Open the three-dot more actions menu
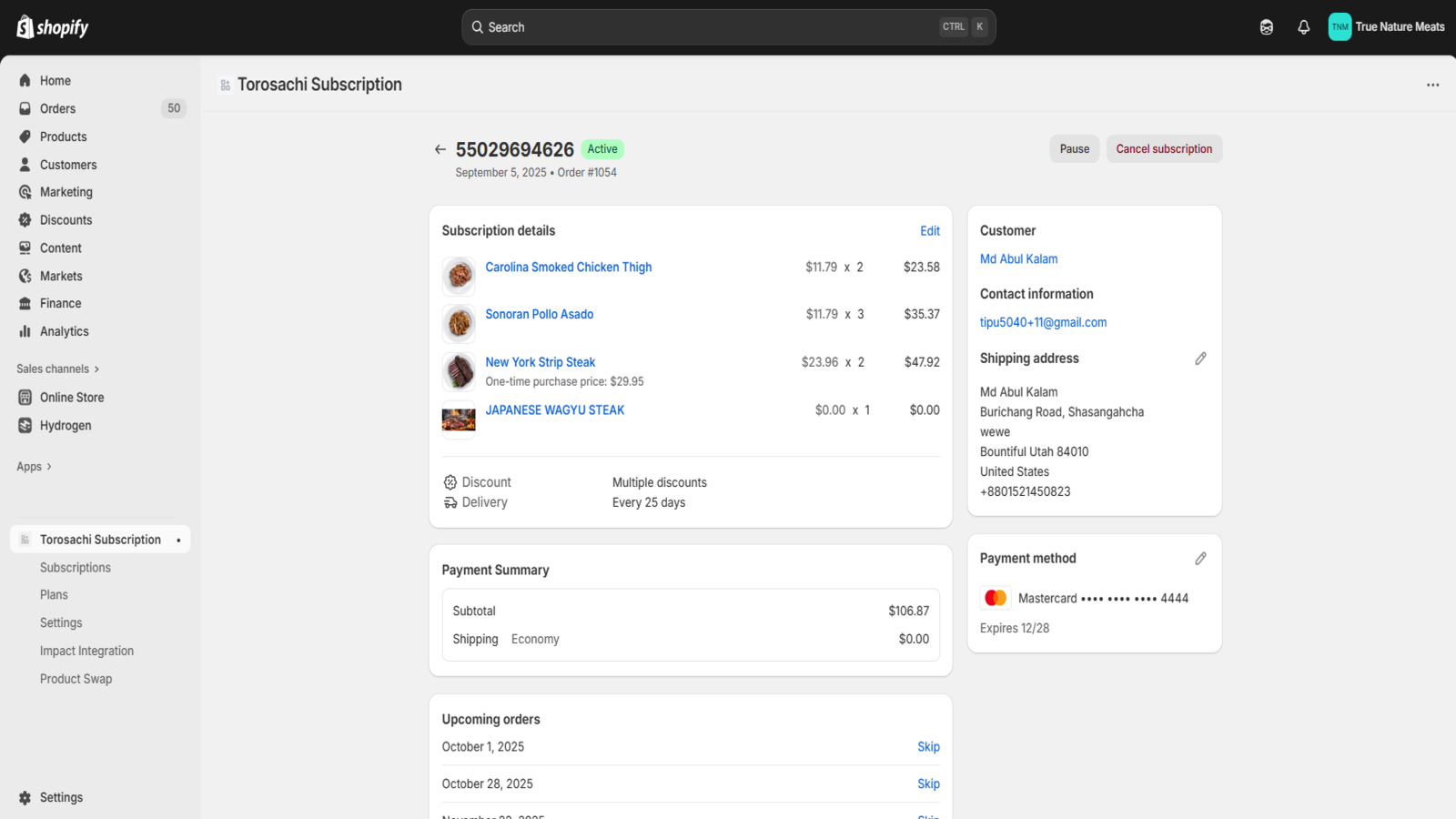This screenshot has height=819, width=1456. [1433, 85]
